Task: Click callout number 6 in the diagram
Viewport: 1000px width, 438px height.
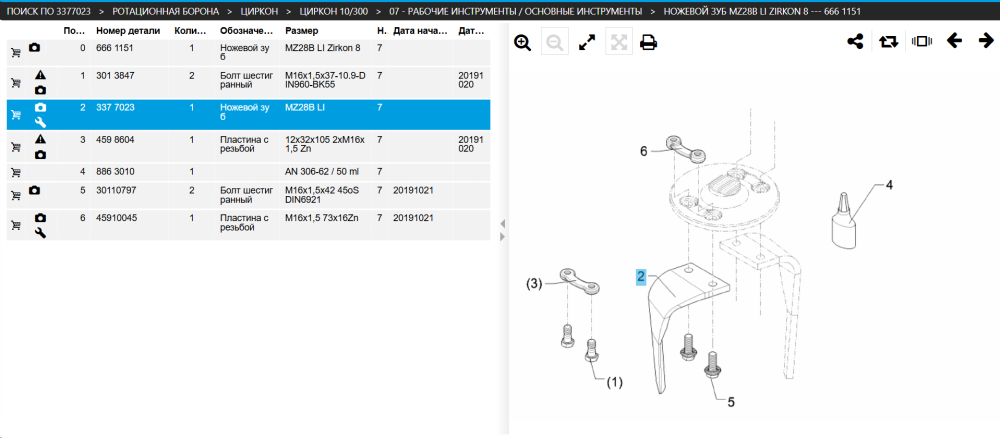Action: coord(643,151)
